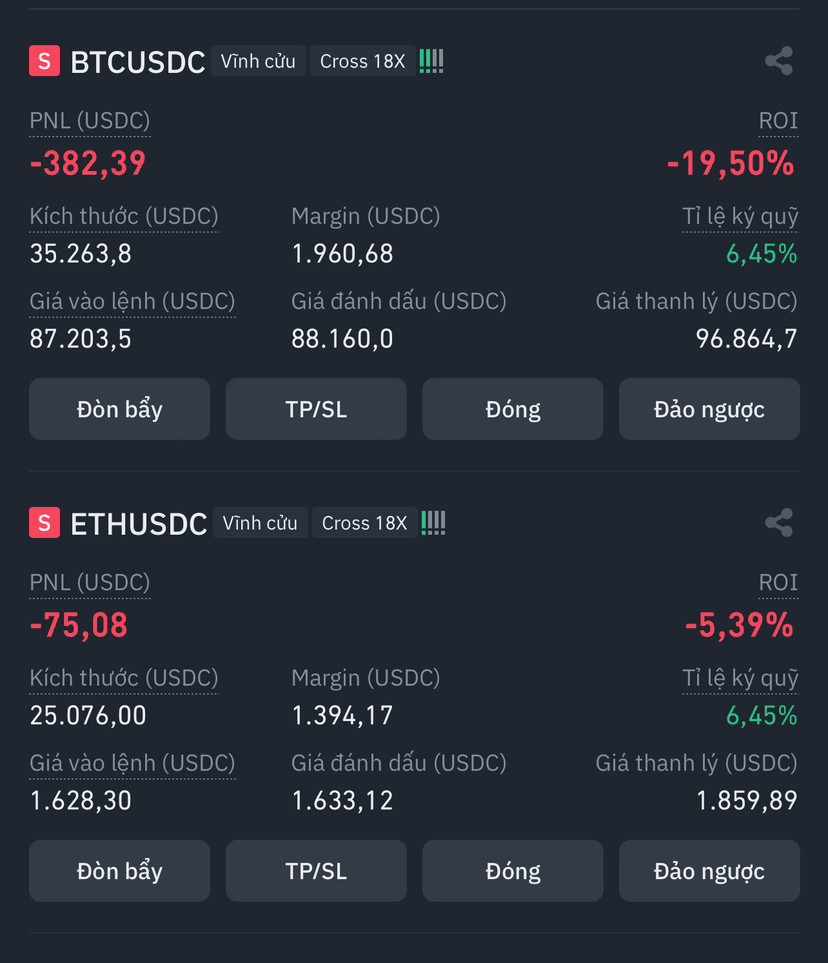Close BTCUSDC position with Đóng

513,409
